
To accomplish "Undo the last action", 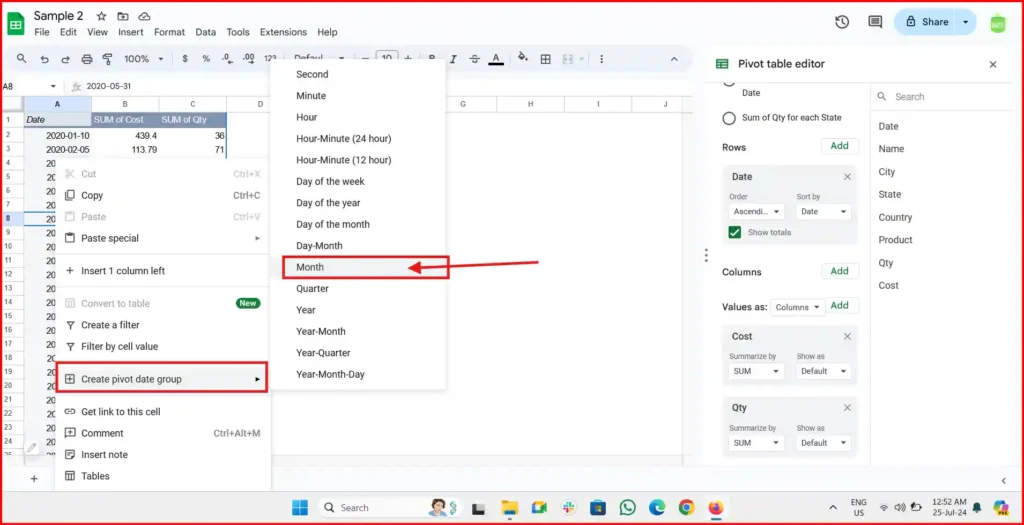I will pyautogui.click(x=44, y=59).
